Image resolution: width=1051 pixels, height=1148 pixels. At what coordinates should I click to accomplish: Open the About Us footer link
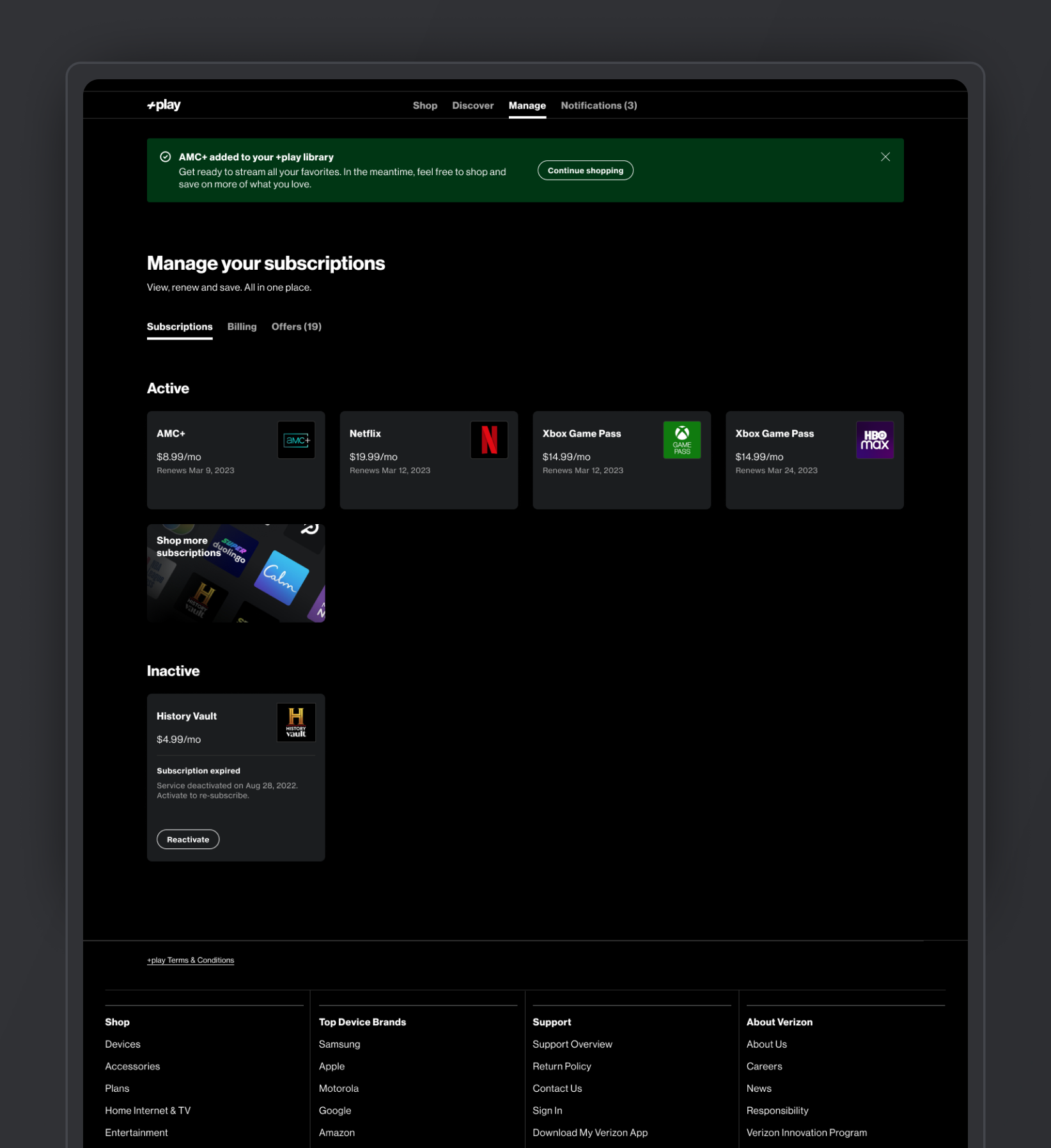pos(767,1044)
